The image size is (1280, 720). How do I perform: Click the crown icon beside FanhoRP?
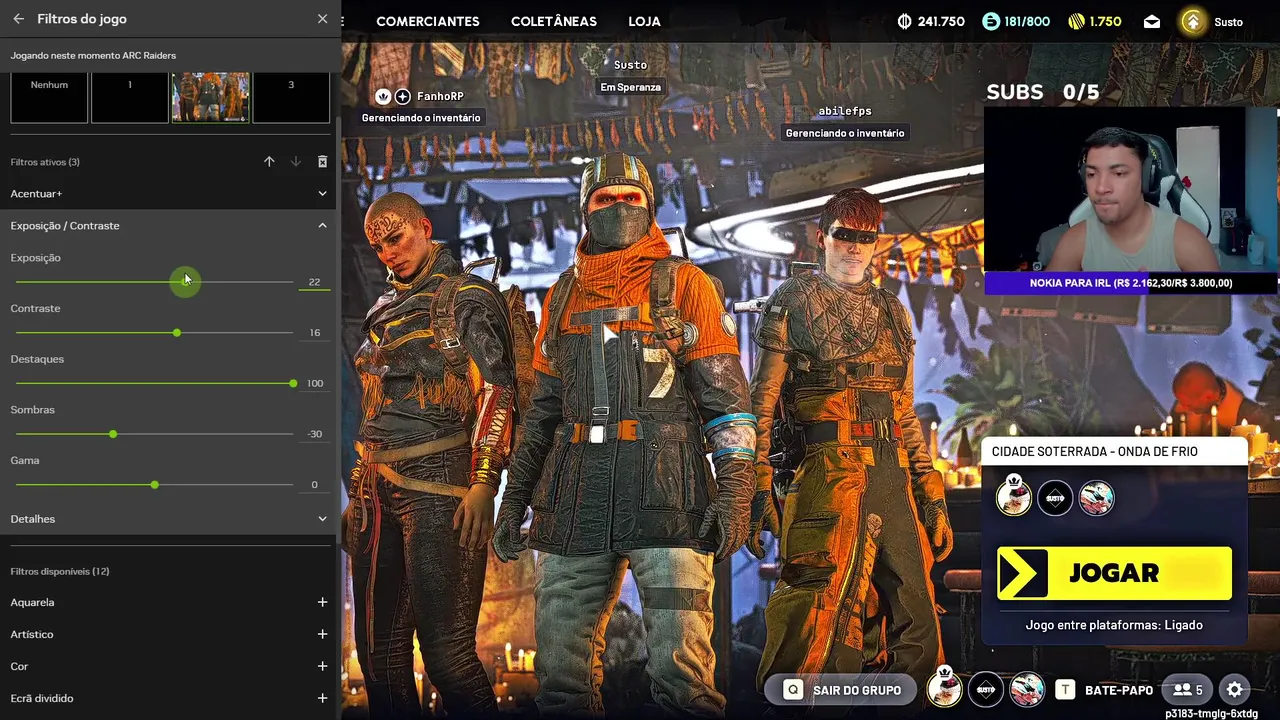coord(382,96)
